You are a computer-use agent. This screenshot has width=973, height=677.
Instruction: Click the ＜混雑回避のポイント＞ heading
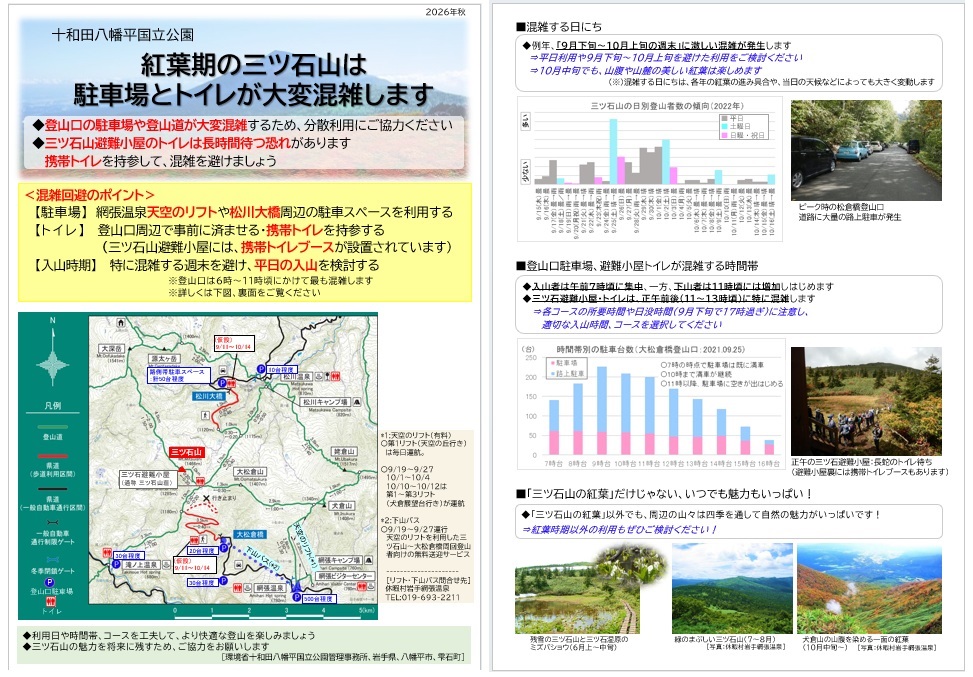click(x=89, y=195)
